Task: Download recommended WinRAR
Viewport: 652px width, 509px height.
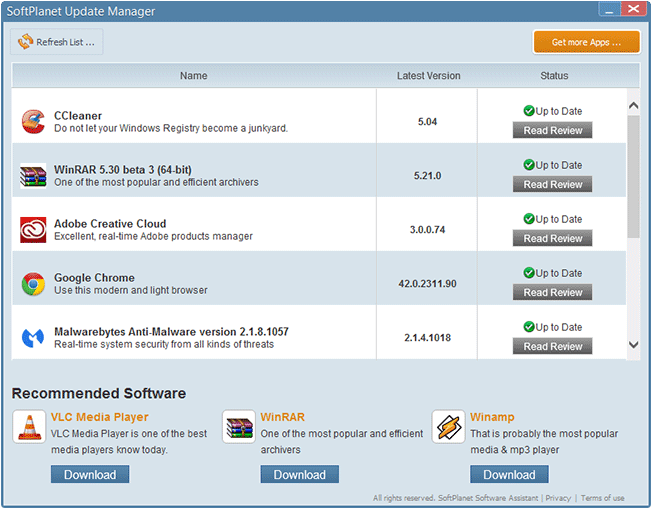Action: coord(299,474)
